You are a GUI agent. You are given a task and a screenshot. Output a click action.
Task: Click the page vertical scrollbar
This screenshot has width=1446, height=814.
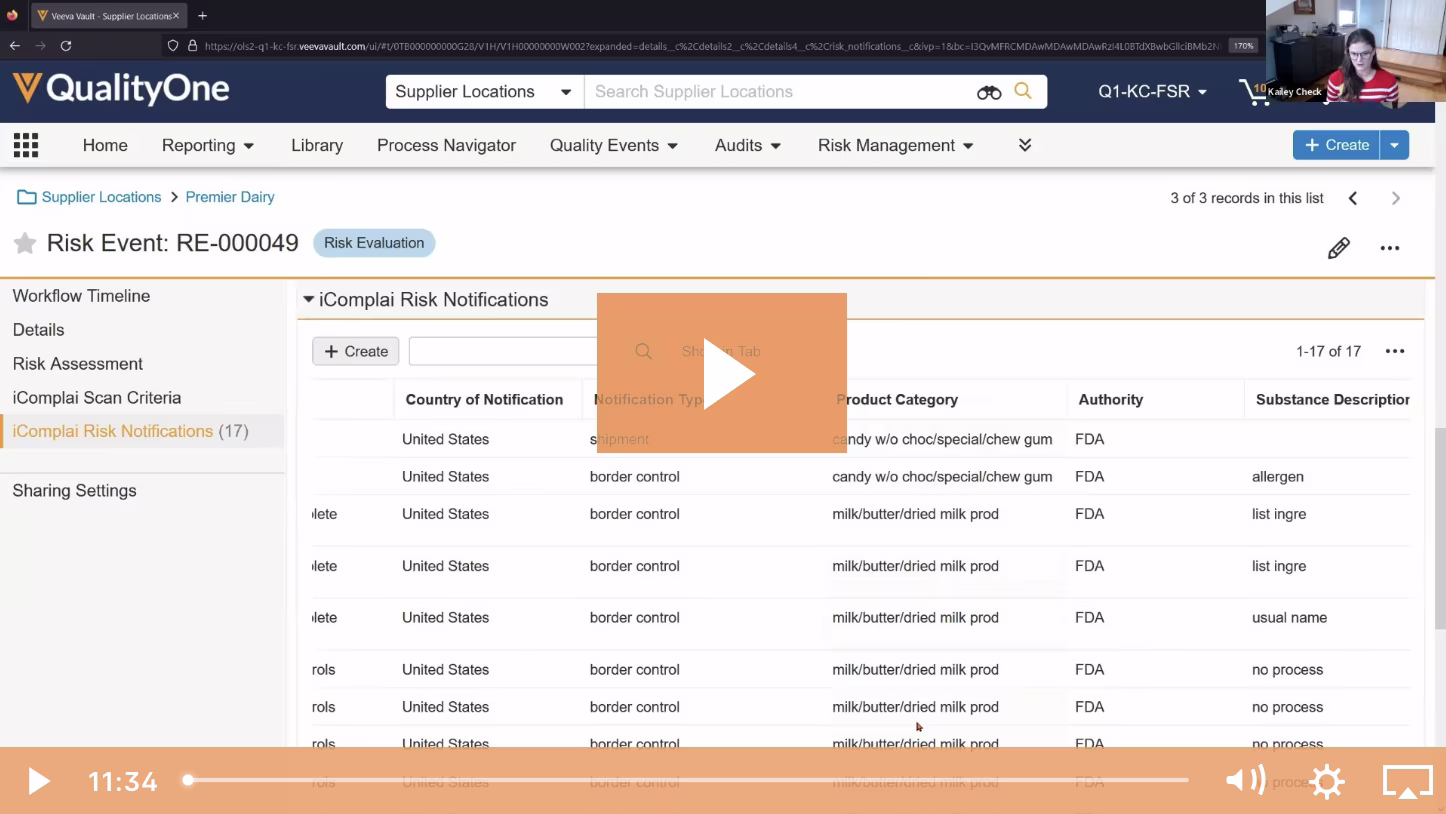[1440, 529]
